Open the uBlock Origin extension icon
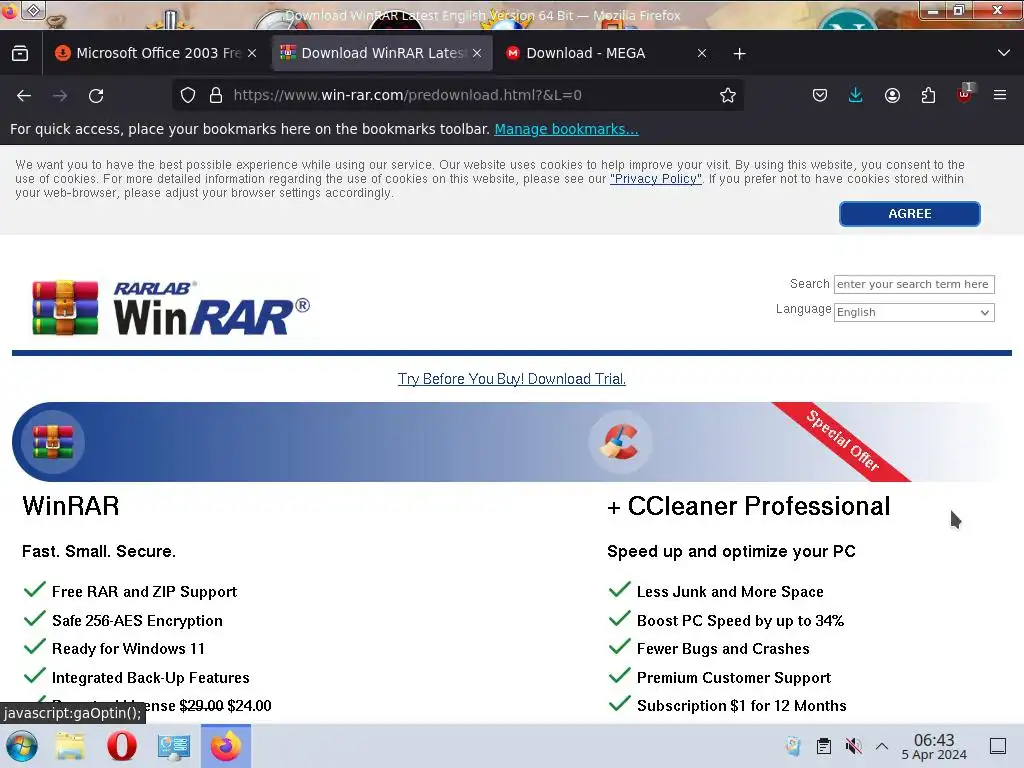The image size is (1024, 768). coord(965,95)
